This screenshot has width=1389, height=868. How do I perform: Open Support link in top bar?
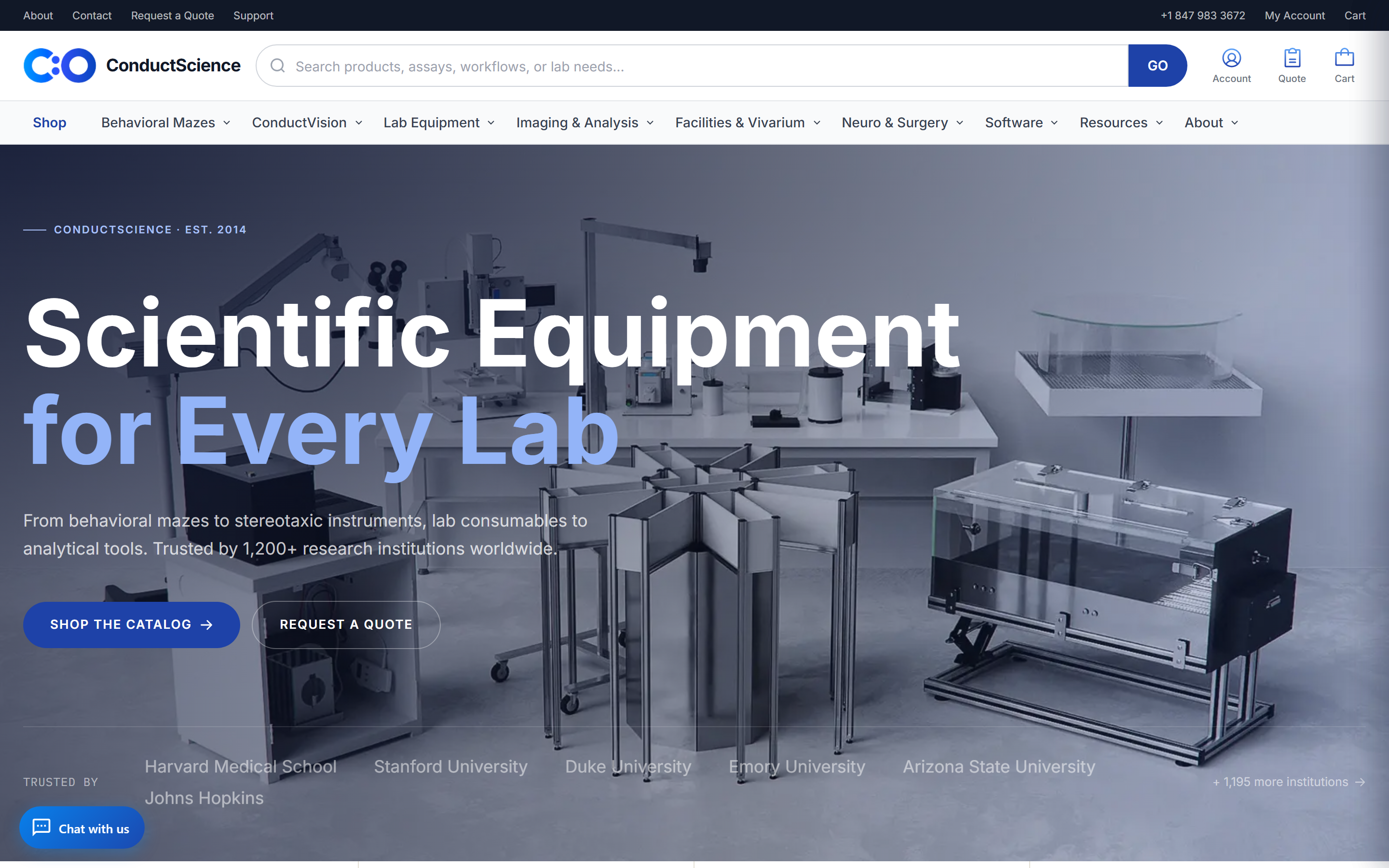click(x=253, y=15)
